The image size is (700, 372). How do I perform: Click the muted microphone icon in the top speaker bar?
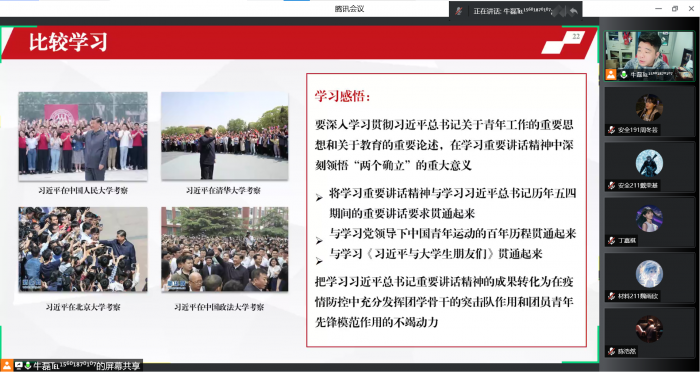click(x=459, y=11)
